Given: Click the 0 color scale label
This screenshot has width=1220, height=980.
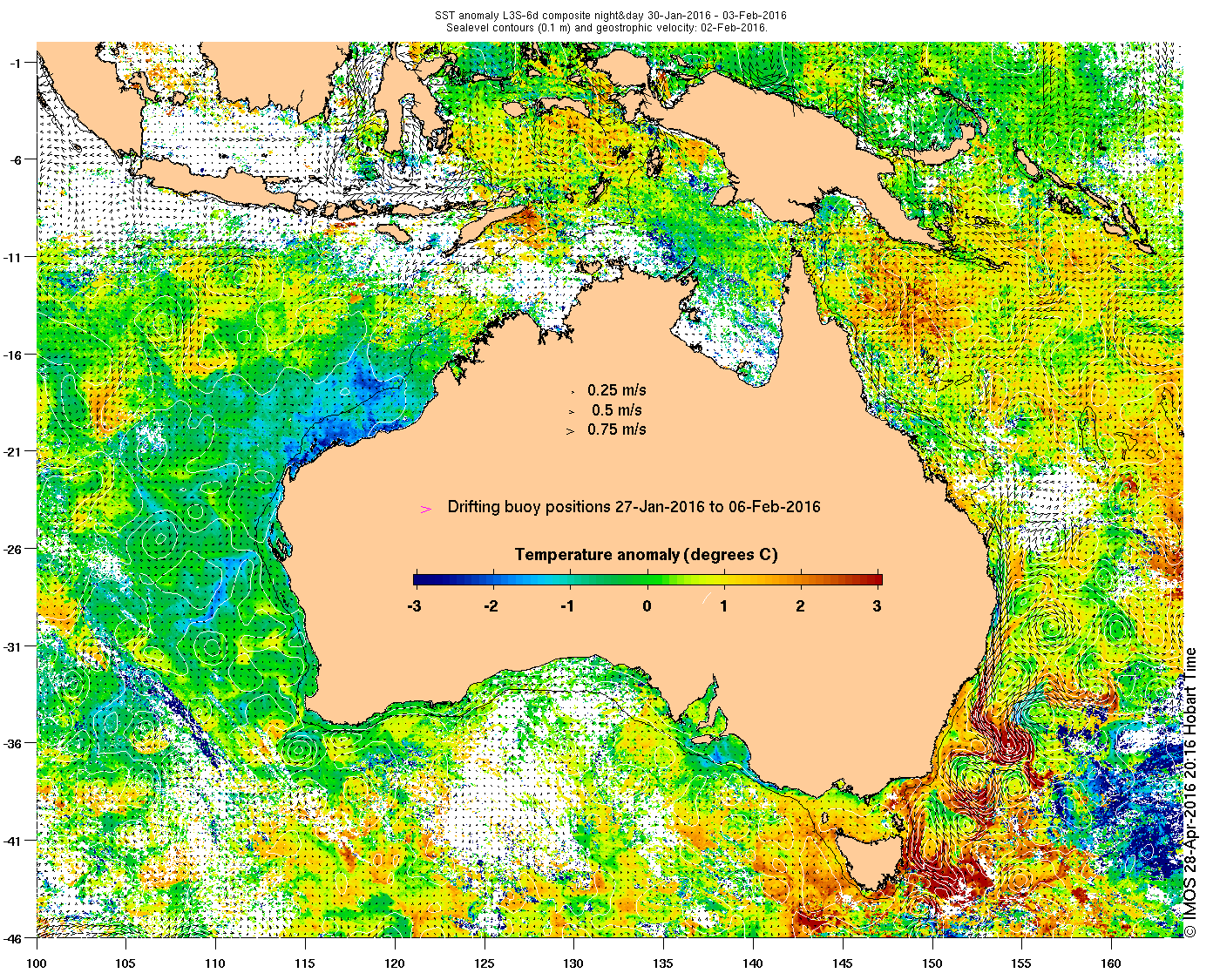Looking at the screenshot, I should pyautogui.click(x=647, y=606).
